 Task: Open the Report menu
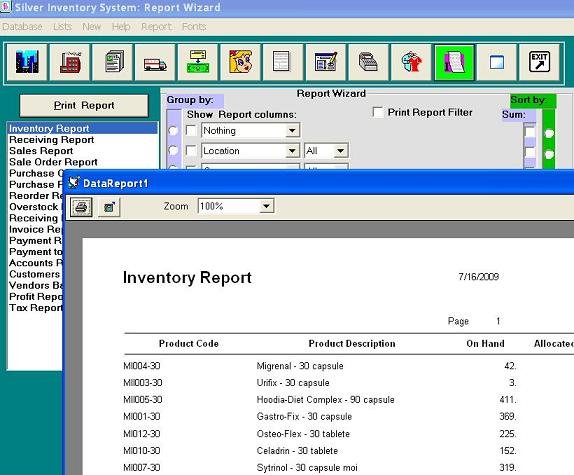156,27
